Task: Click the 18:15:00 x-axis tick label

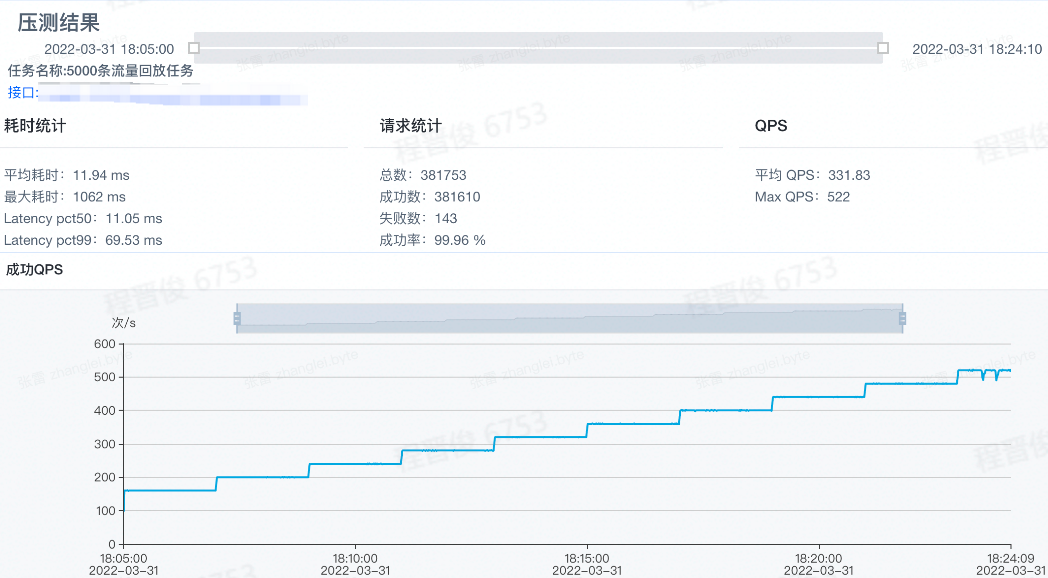Action: tap(587, 558)
